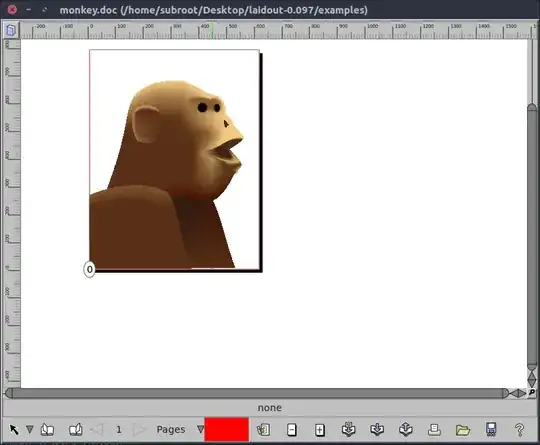Image resolution: width=540 pixels, height=445 pixels.
Task: Open the tool selection dropdown arrow
Action: tap(30, 430)
